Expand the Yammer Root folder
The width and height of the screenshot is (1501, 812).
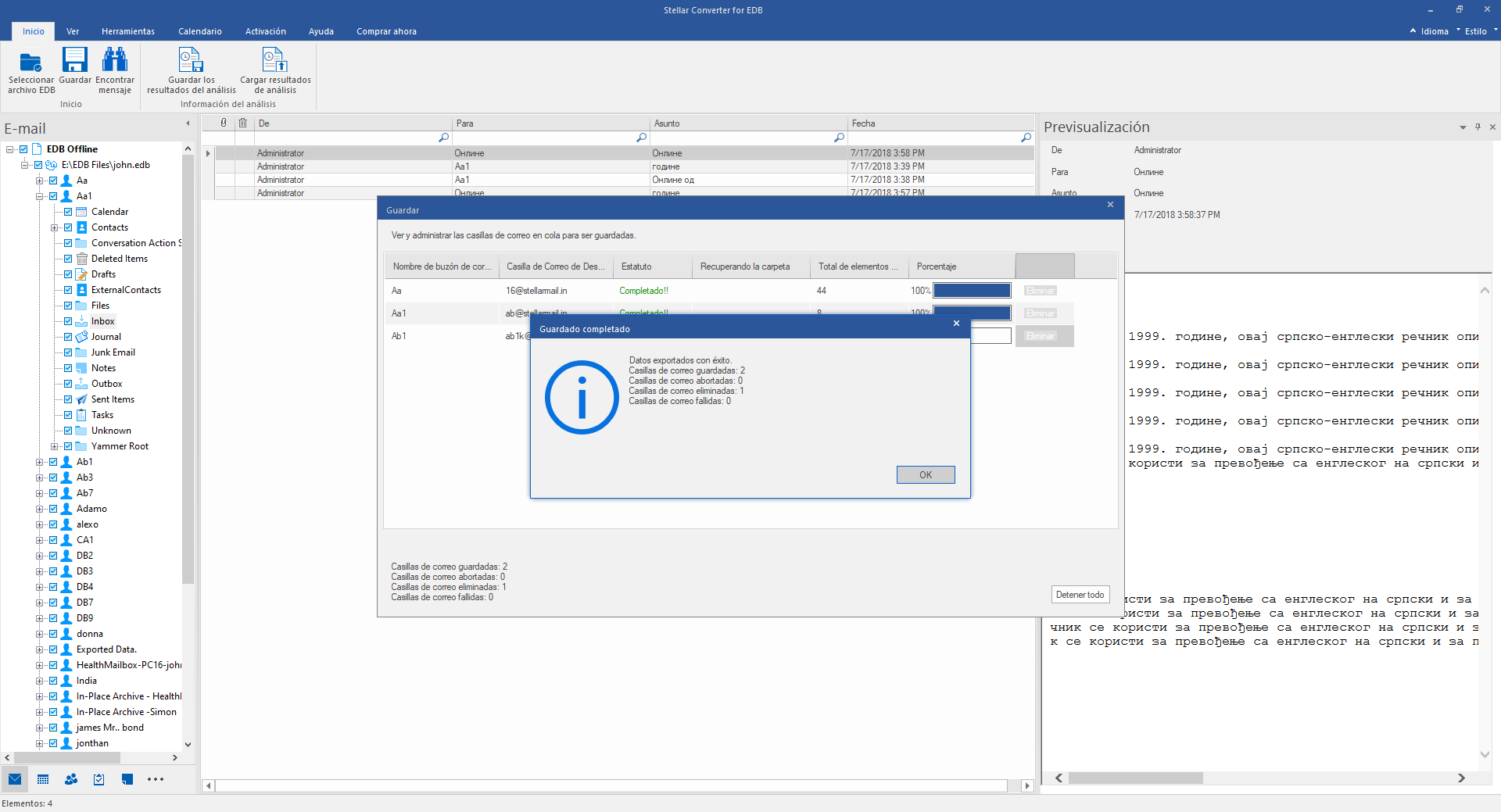point(54,446)
